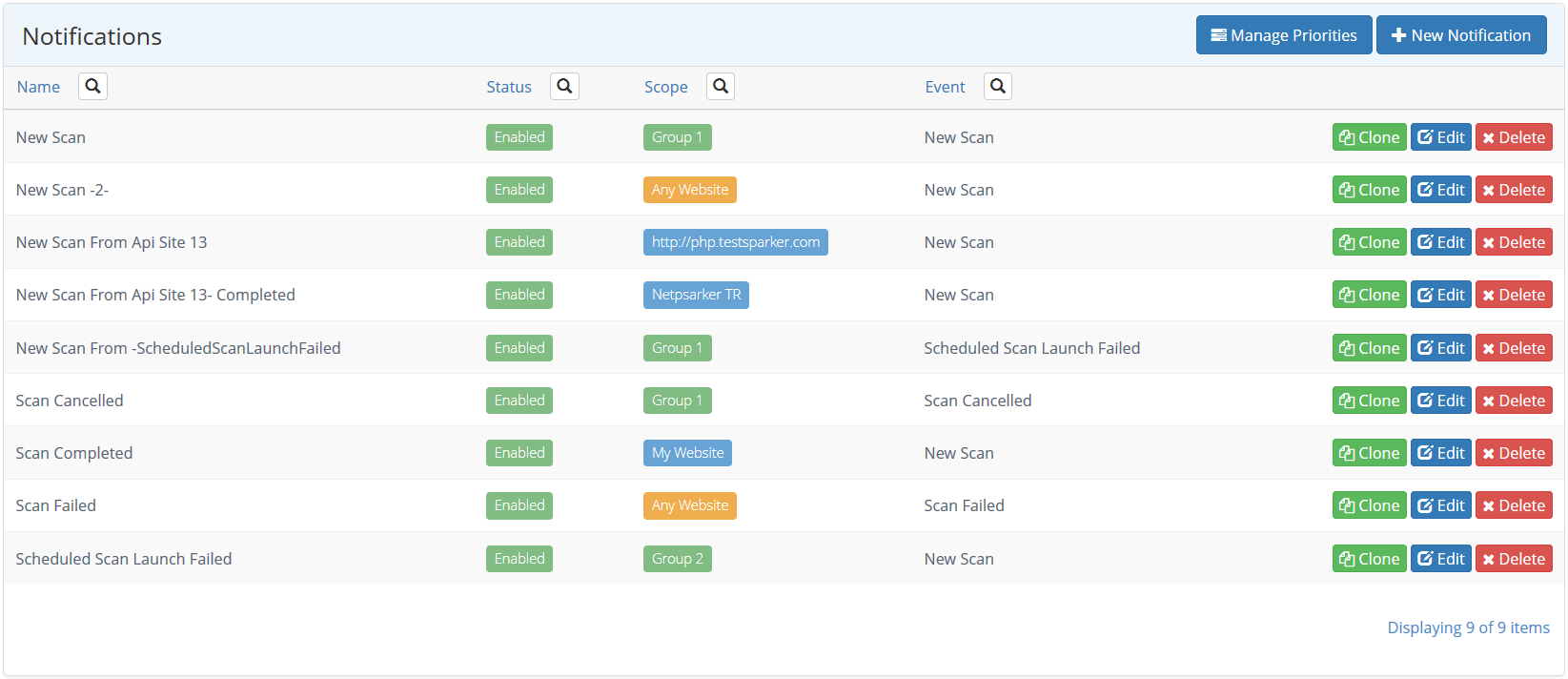Click the Scope column search magnifier
1568x679 pixels.
click(721, 87)
